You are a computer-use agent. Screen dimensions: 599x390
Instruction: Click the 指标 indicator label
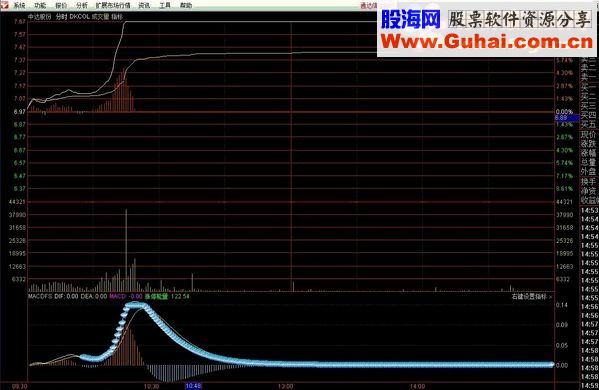117,17
